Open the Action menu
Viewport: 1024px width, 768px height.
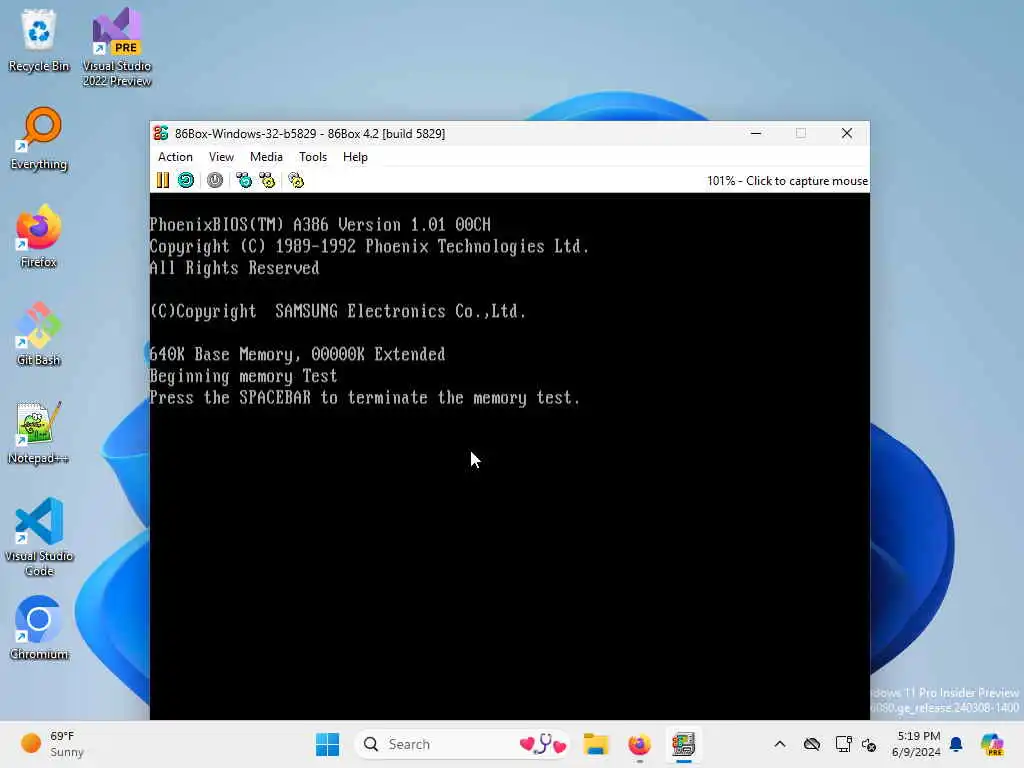(x=175, y=157)
